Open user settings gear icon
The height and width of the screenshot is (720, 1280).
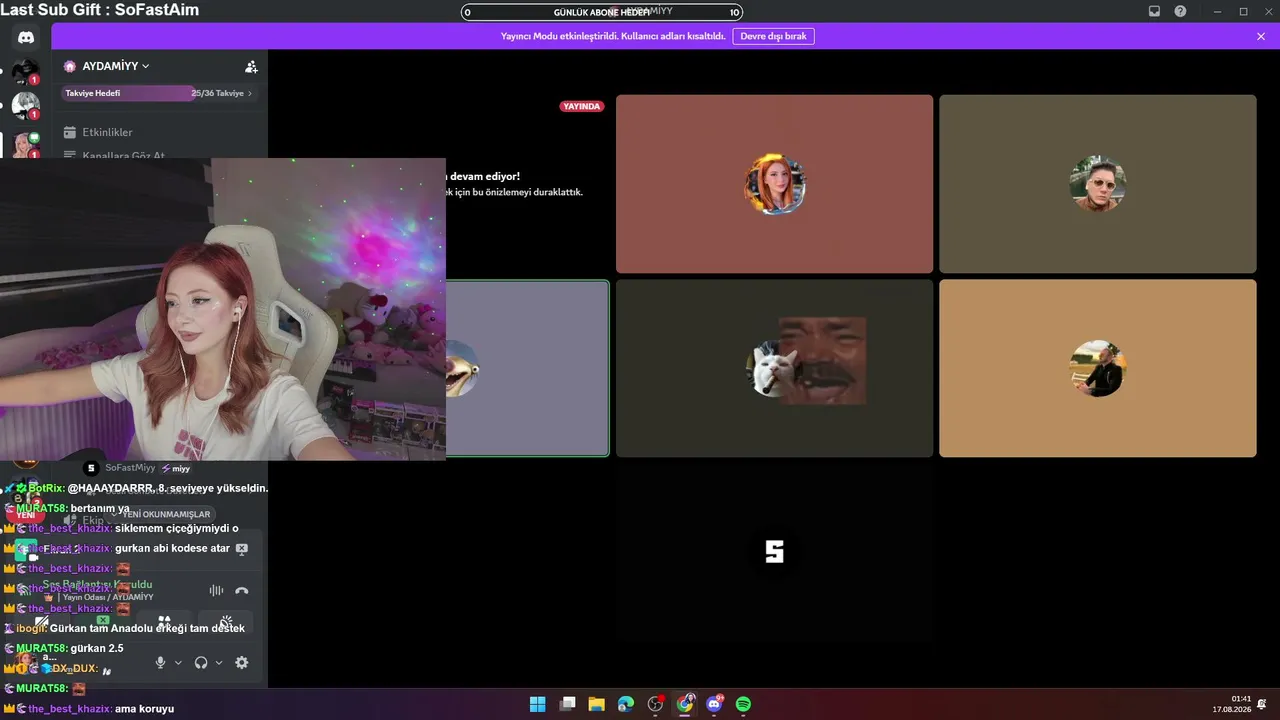click(241, 662)
